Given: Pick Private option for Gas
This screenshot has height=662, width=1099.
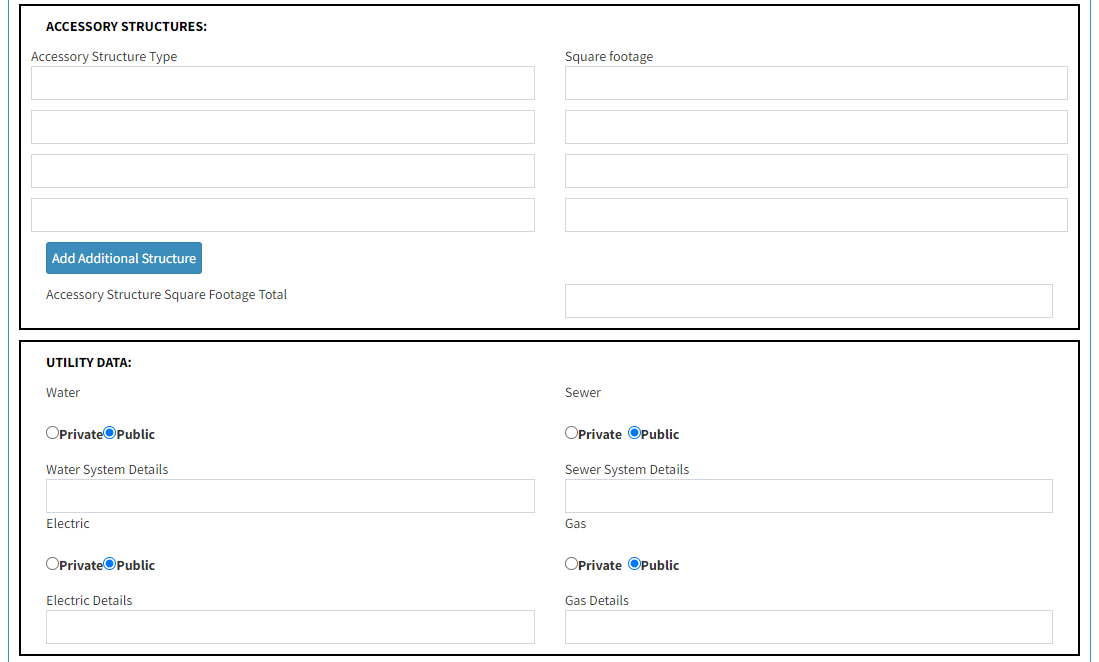Looking at the screenshot, I should 571,564.
